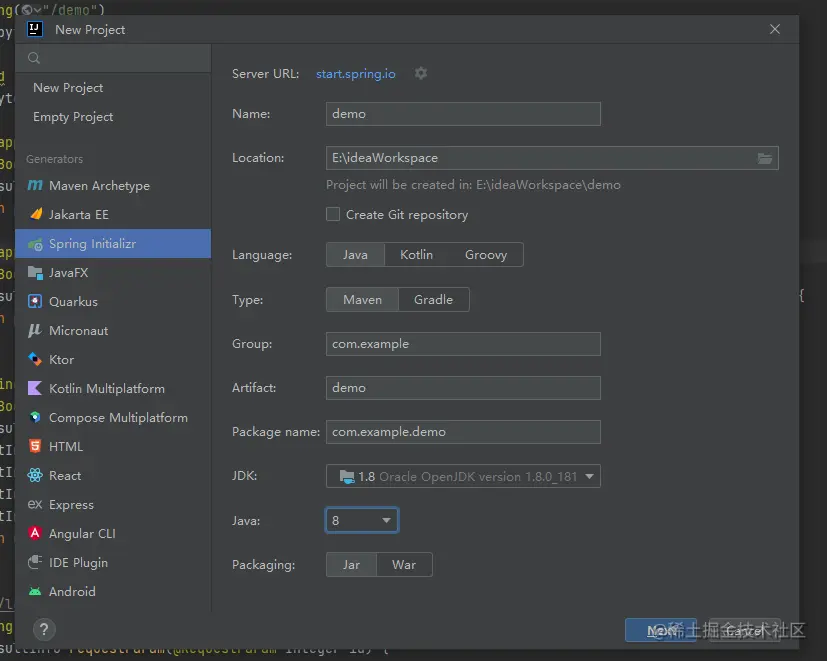
Task: Enable Create Git repository checkbox
Action: pos(333,214)
